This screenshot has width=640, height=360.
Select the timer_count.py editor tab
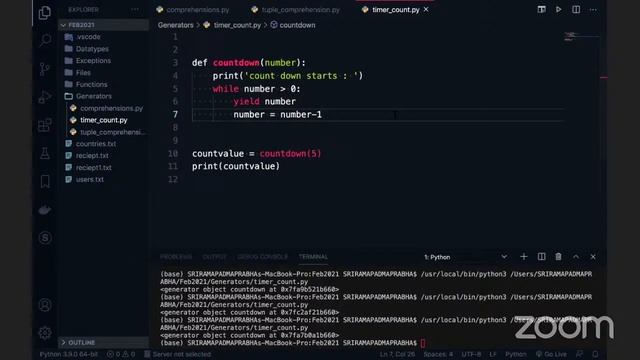[396, 9]
